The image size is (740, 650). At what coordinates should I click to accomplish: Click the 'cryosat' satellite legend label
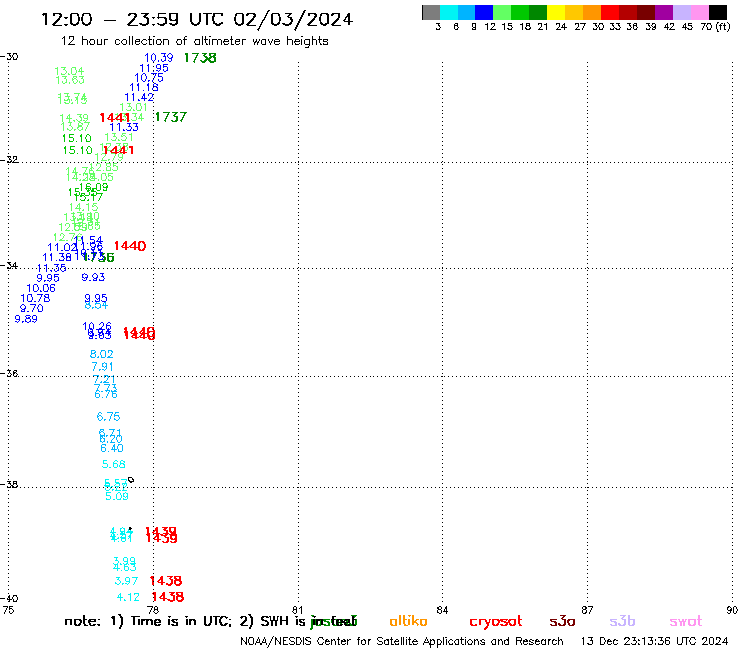(496, 622)
